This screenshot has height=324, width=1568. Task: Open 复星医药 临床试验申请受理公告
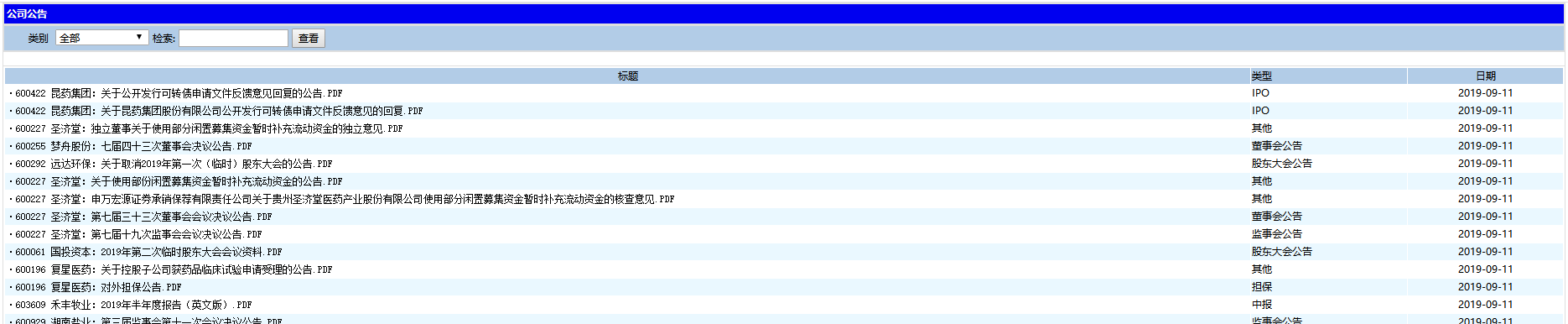[x=174, y=269]
